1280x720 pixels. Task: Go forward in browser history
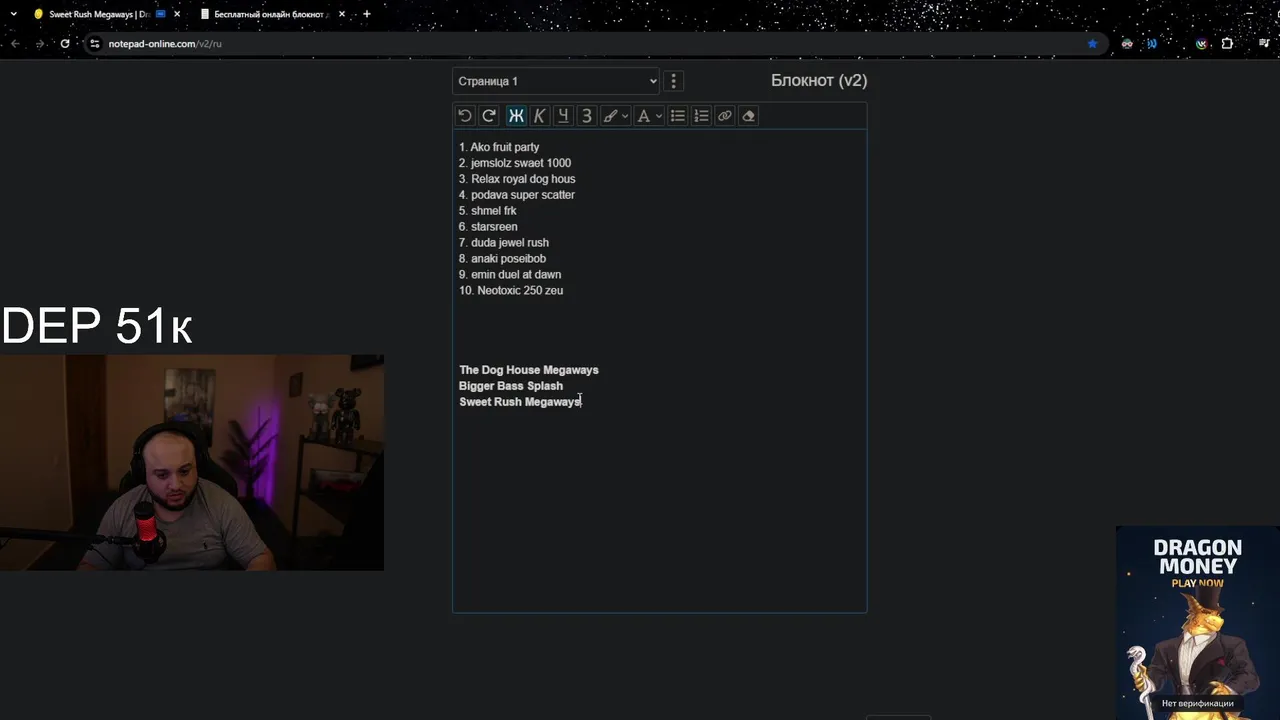pyautogui.click(x=40, y=44)
